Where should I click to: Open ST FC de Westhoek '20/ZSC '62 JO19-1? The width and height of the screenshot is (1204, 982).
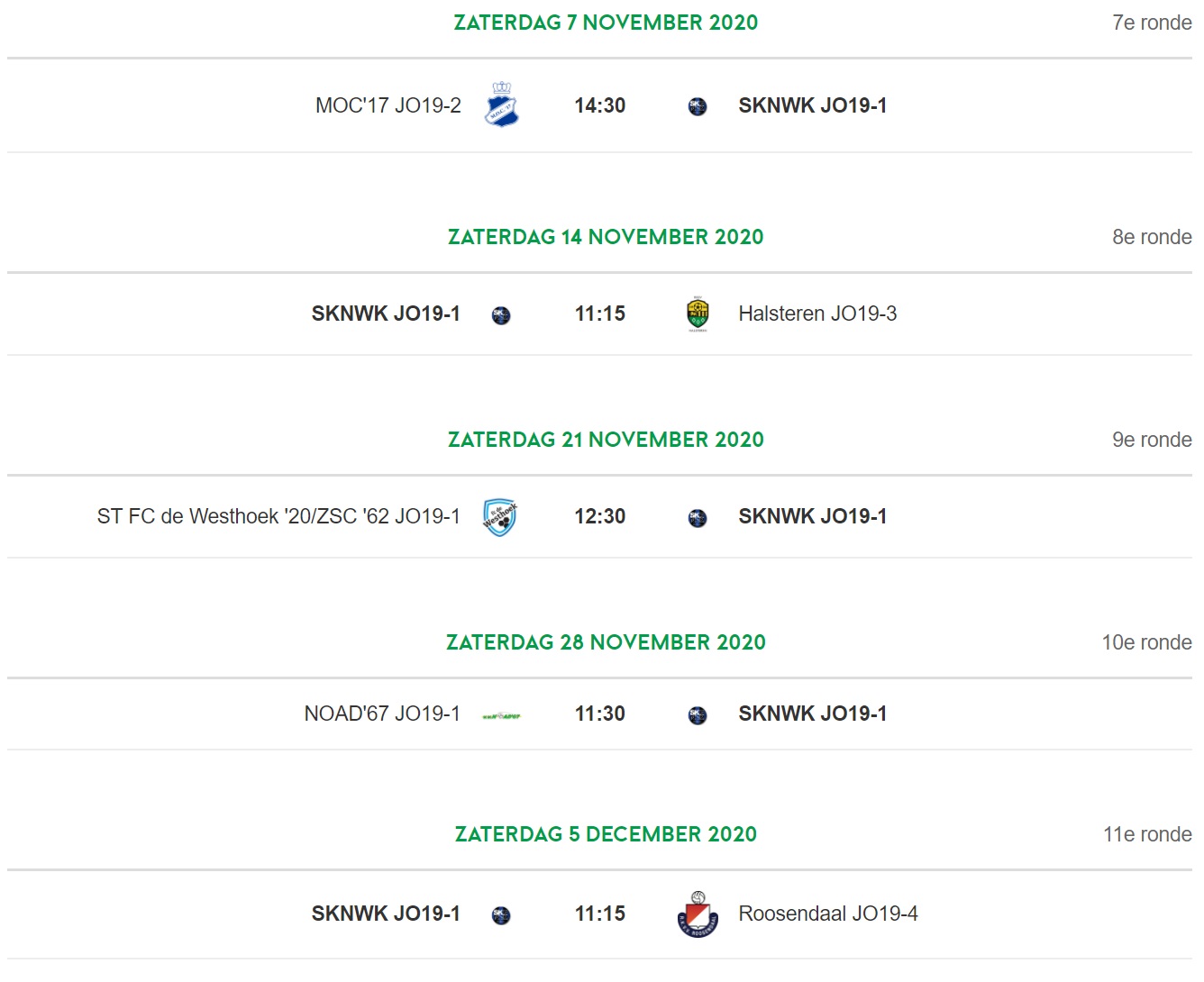(278, 516)
